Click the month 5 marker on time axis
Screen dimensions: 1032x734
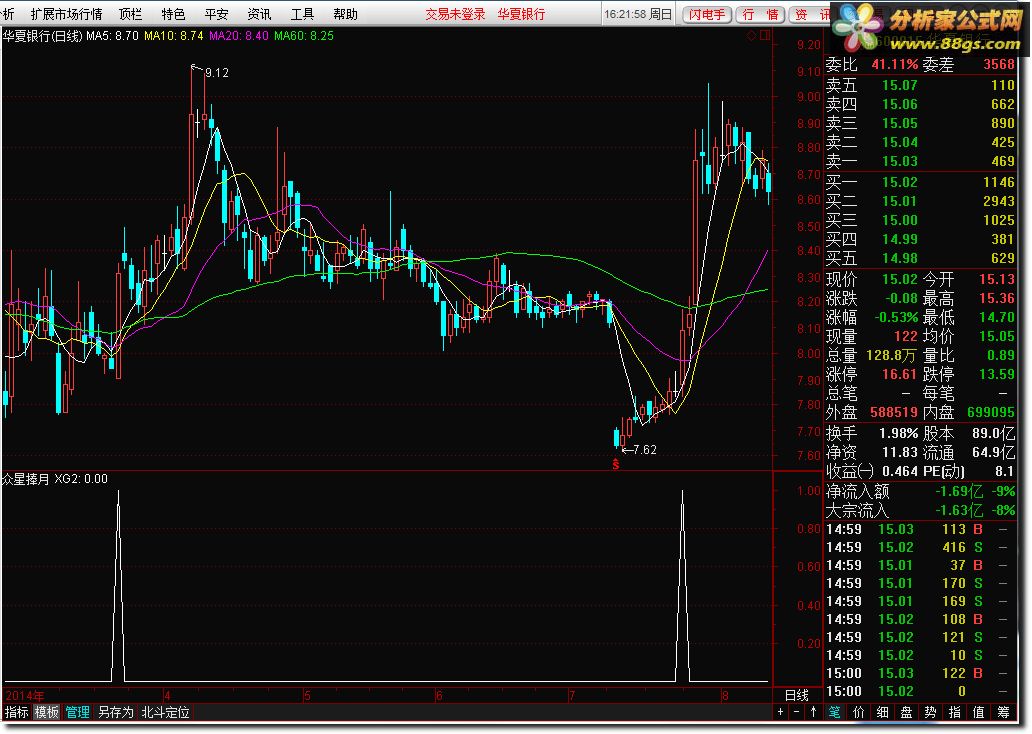tap(307, 695)
